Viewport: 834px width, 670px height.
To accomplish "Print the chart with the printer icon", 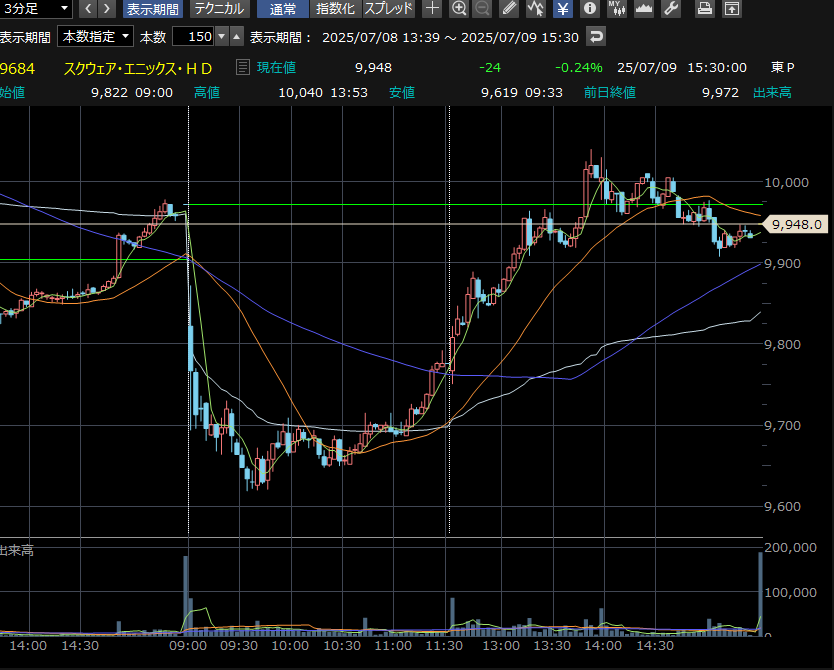I will click(705, 9).
